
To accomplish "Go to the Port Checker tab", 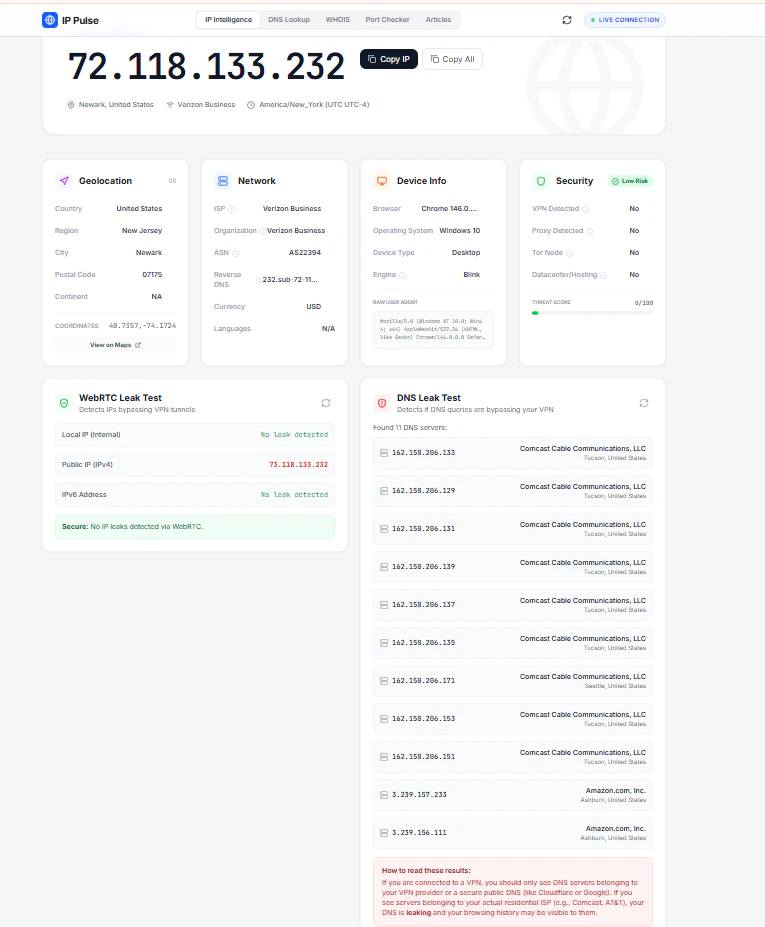I will point(387,20).
